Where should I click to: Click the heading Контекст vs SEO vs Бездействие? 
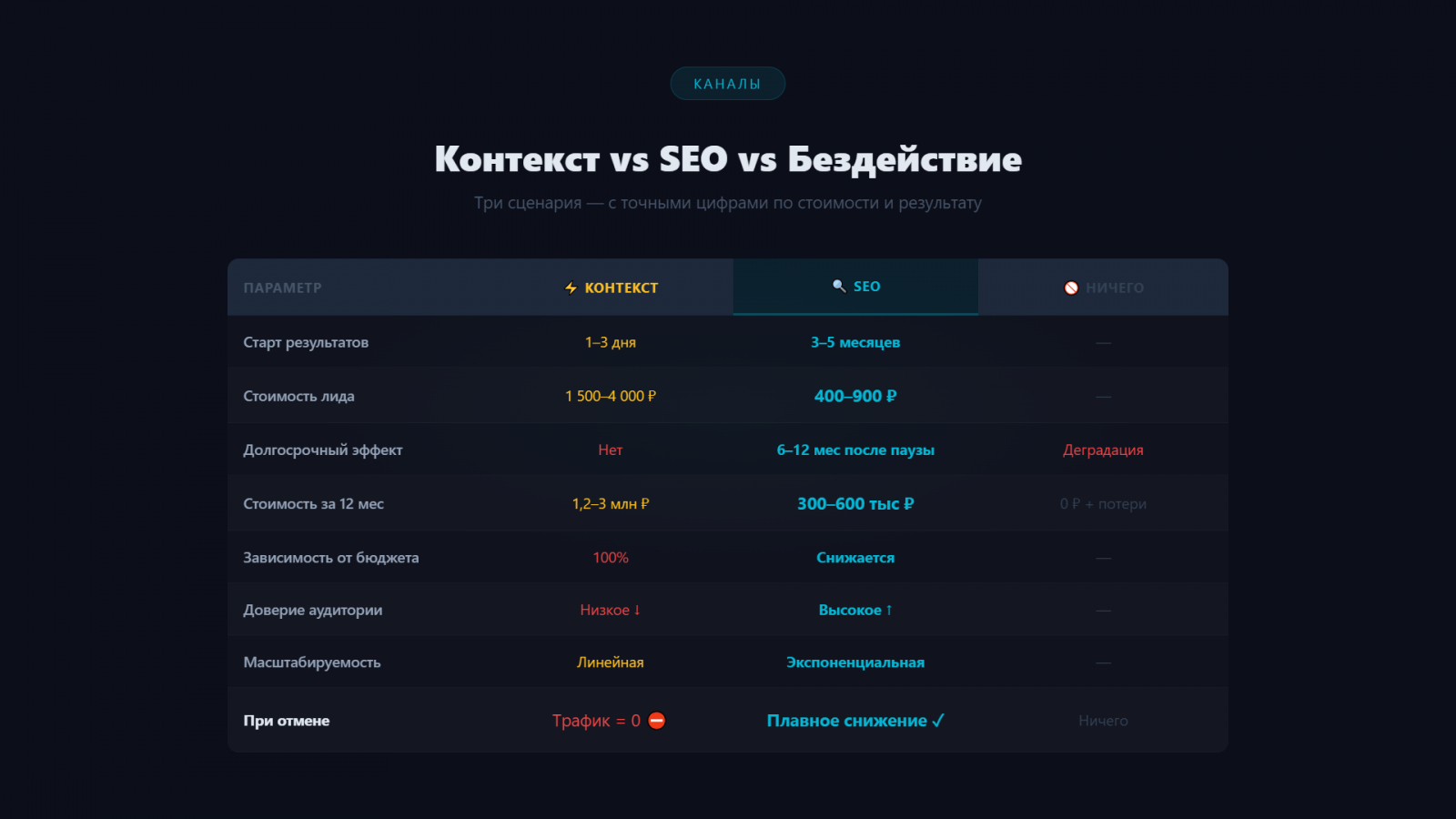coord(728,159)
